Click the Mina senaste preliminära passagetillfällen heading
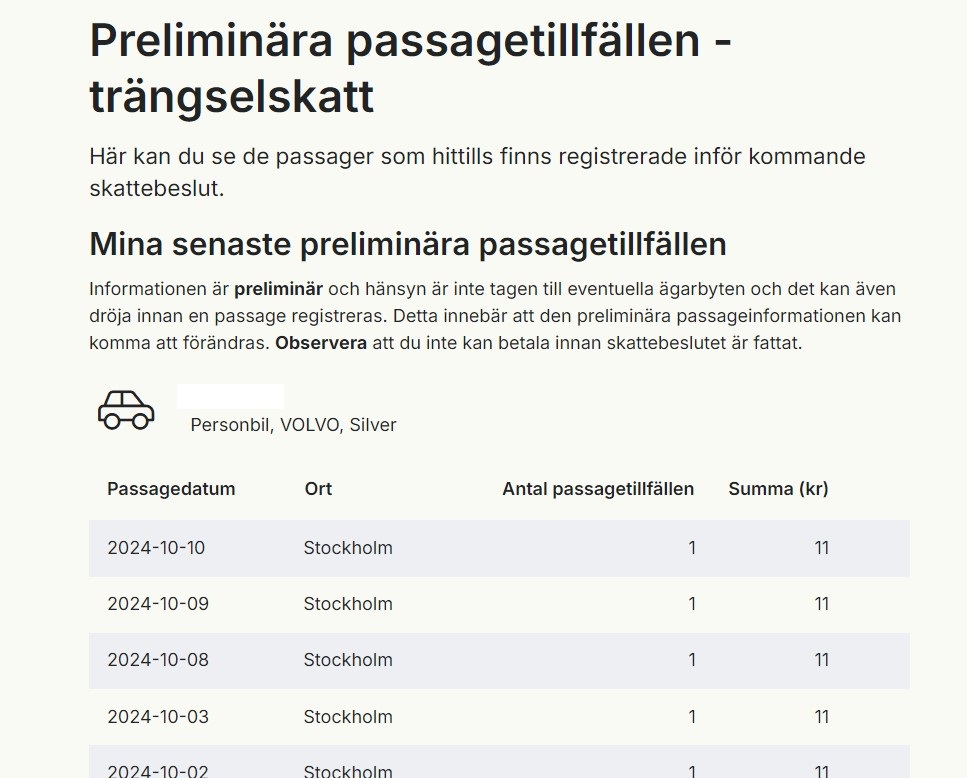Screen dimensions: 967x778 408,244
